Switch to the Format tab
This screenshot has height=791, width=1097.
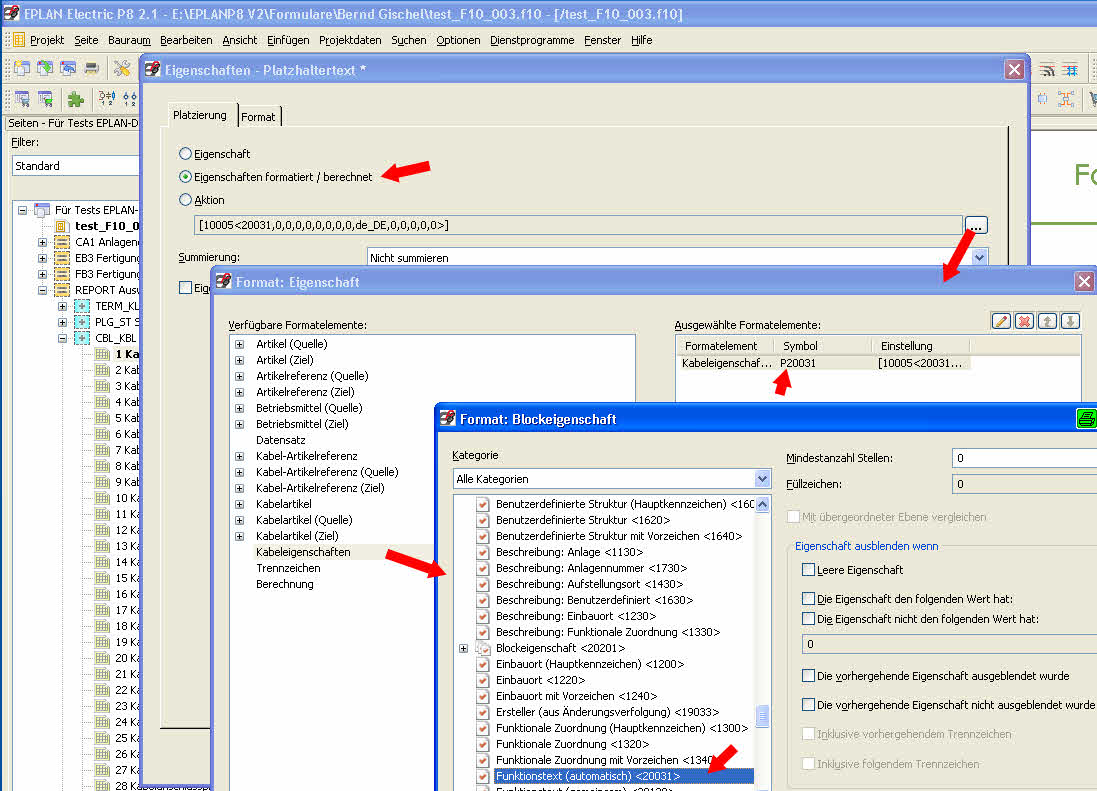pos(259,117)
